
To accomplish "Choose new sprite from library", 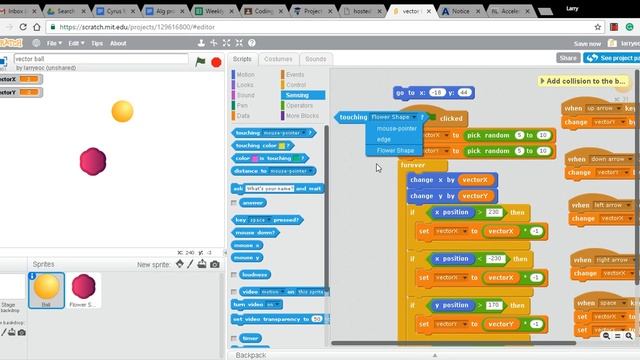I will pos(180,264).
